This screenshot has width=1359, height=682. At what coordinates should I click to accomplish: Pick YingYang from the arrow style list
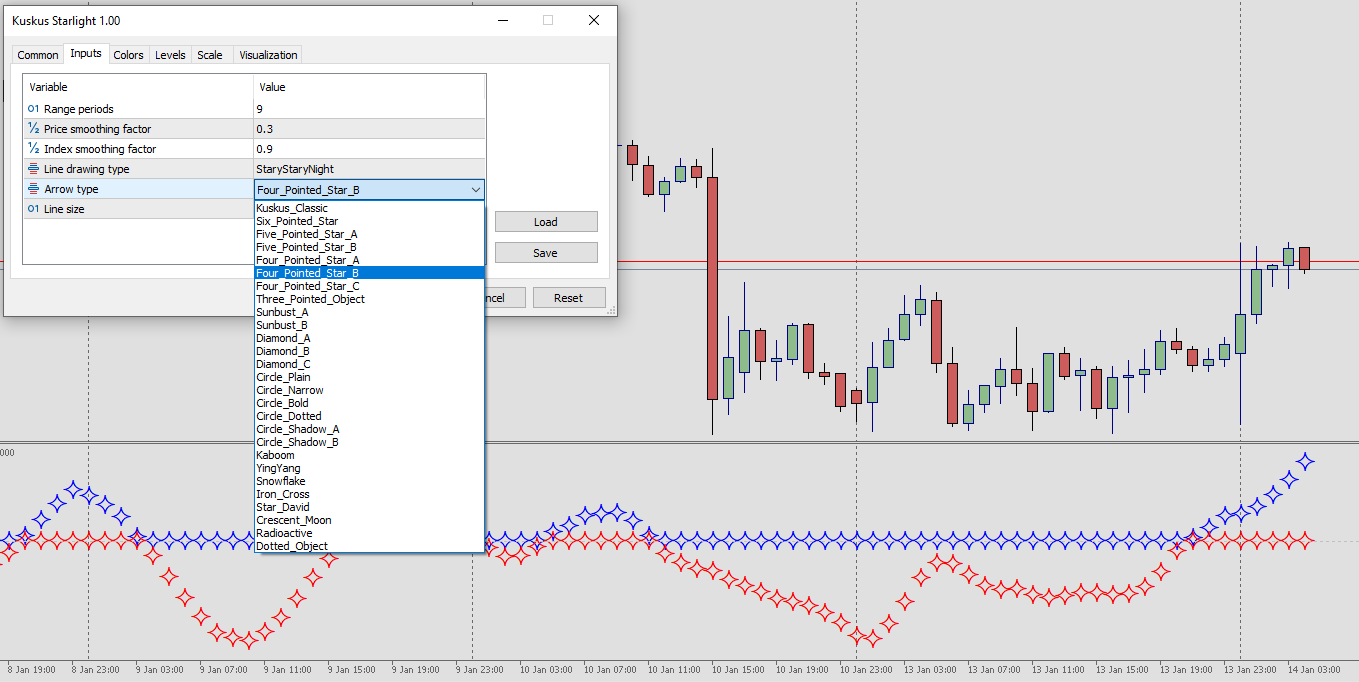[x=278, y=468]
